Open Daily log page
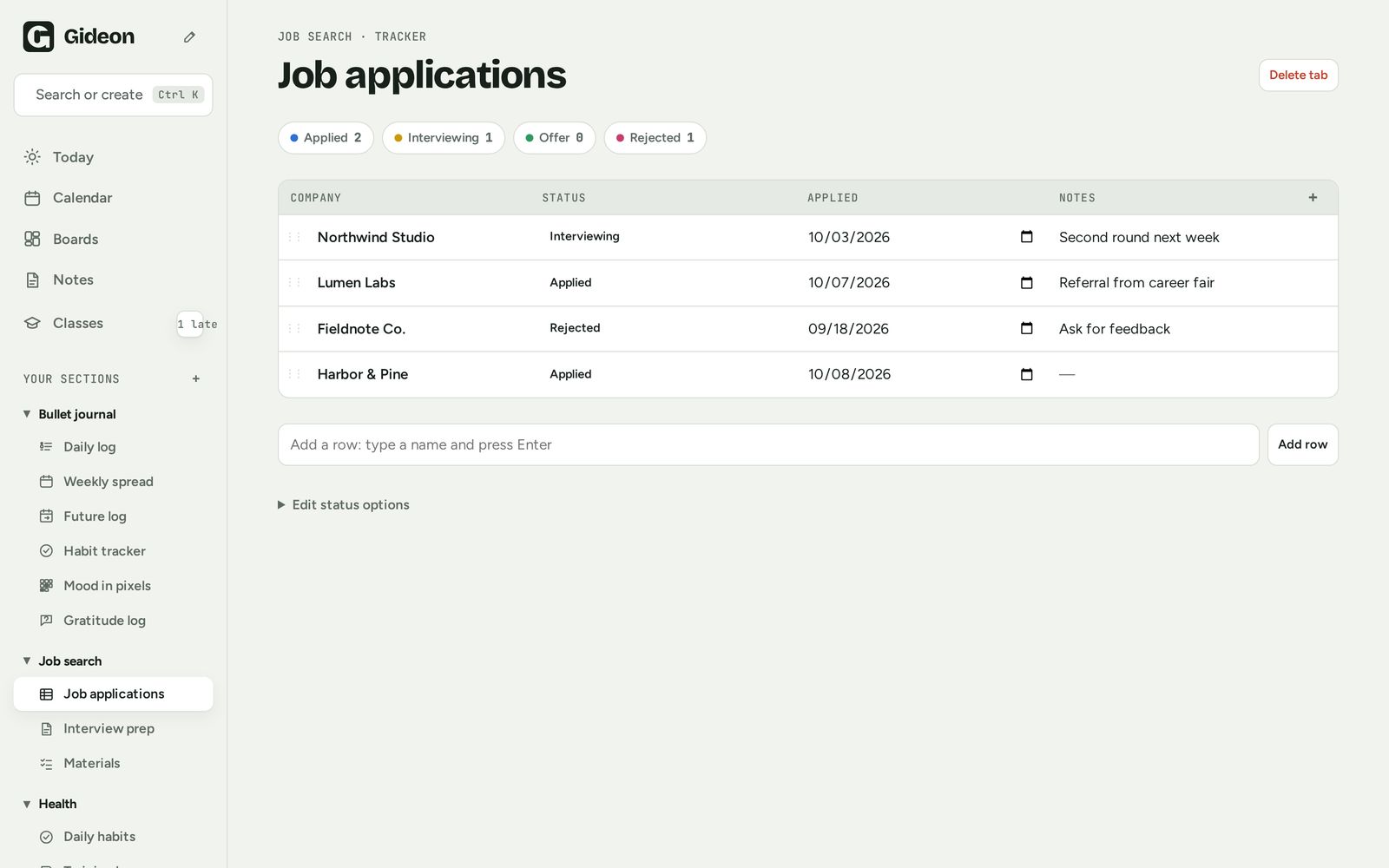 pyautogui.click(x=113, y=447)
